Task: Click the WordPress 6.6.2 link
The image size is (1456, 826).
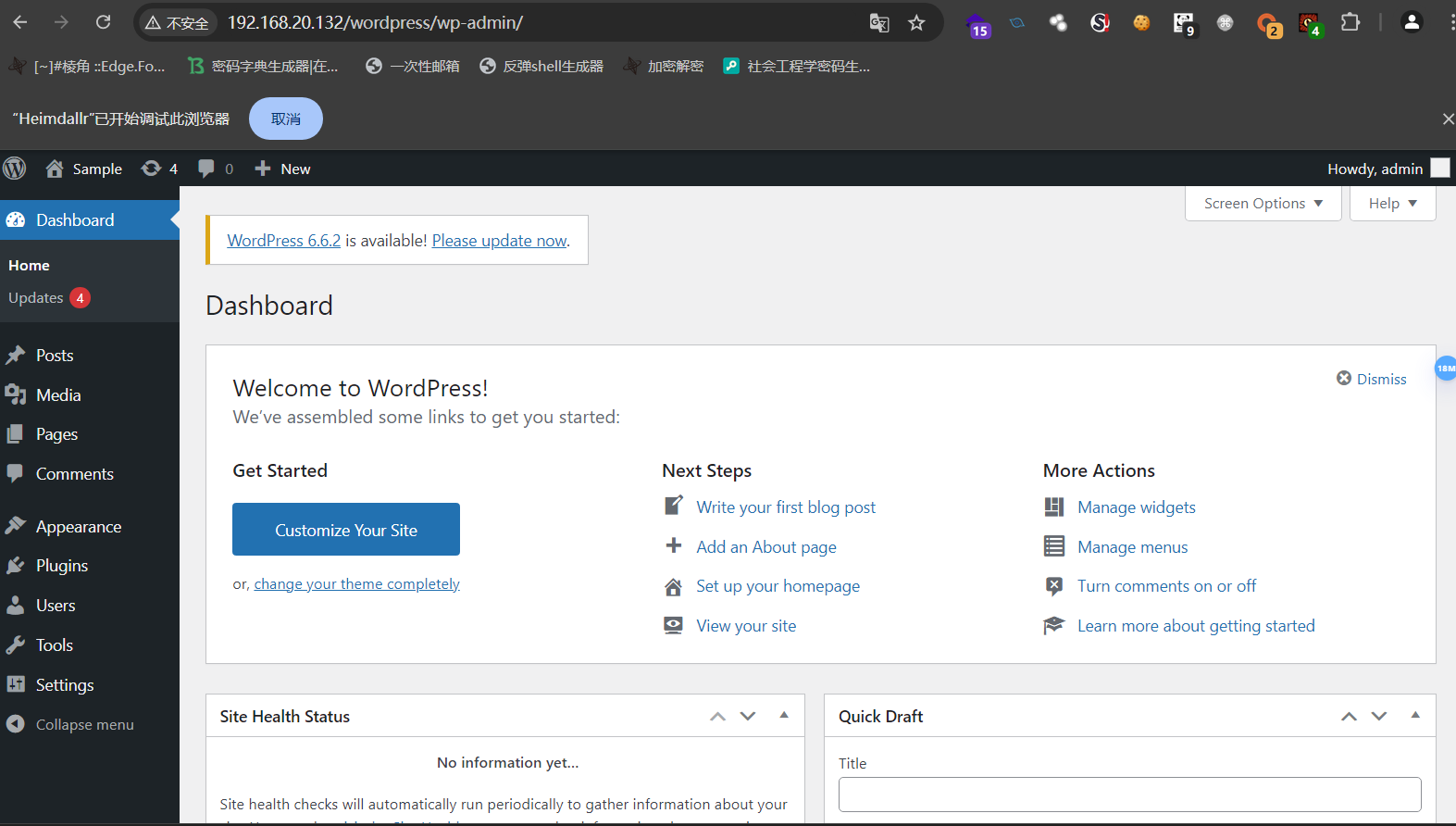Action: (x=284, y=241)
